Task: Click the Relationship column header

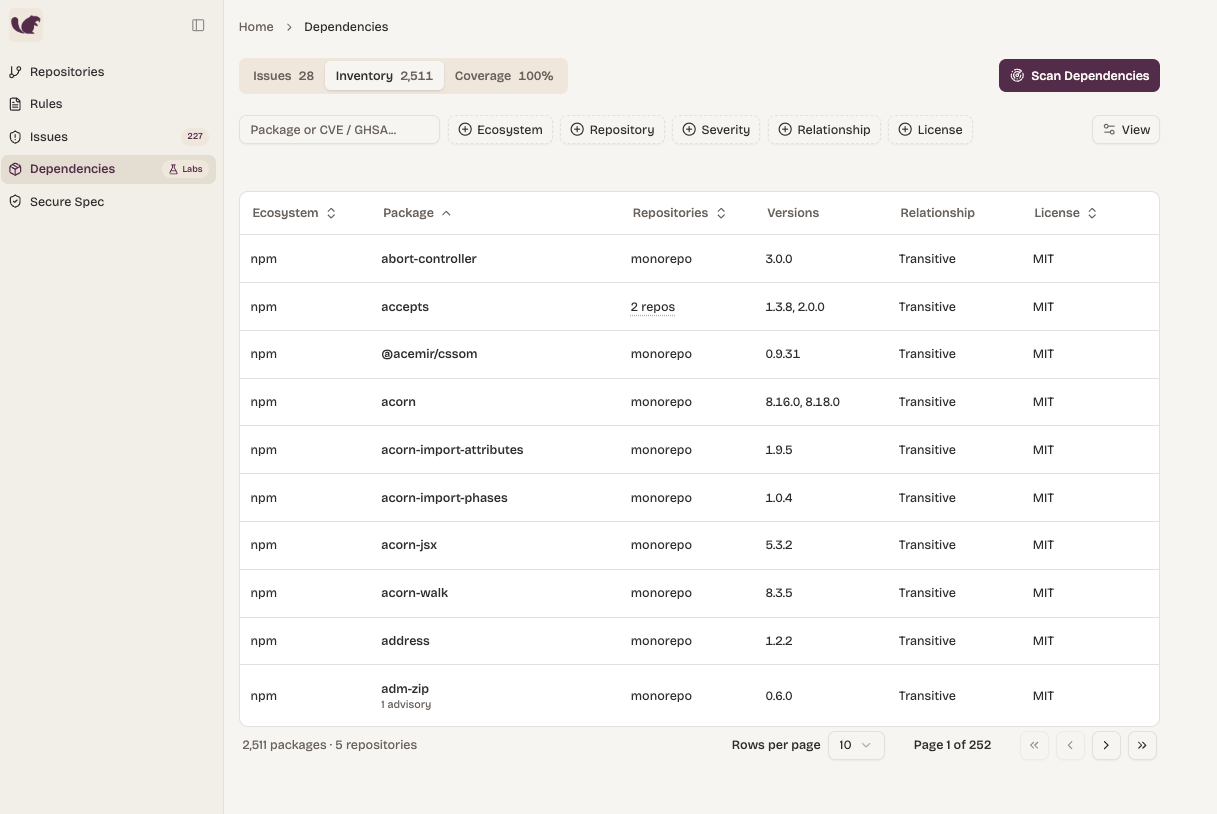Action: click(937, 213)
